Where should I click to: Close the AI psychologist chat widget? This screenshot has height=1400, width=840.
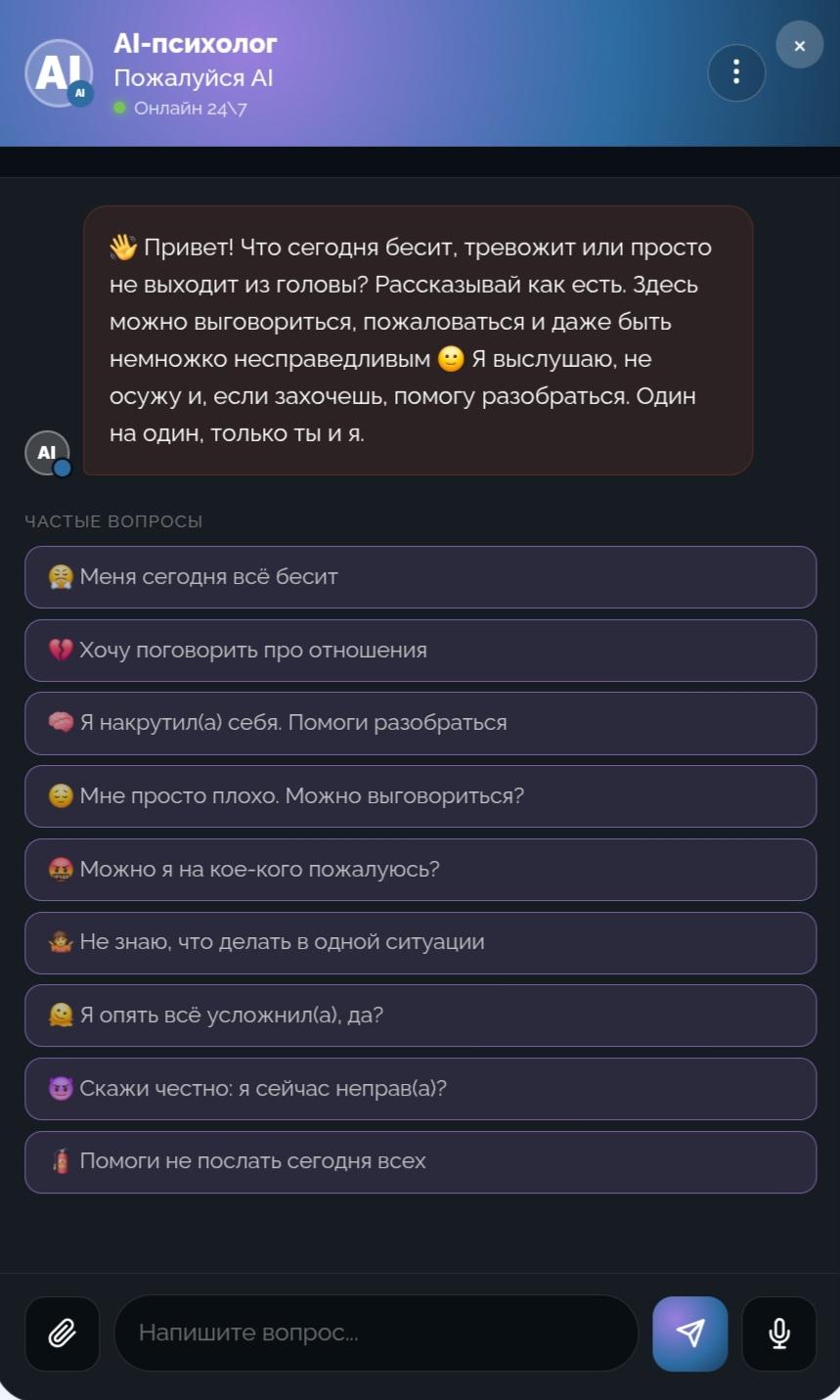point(799,45)
